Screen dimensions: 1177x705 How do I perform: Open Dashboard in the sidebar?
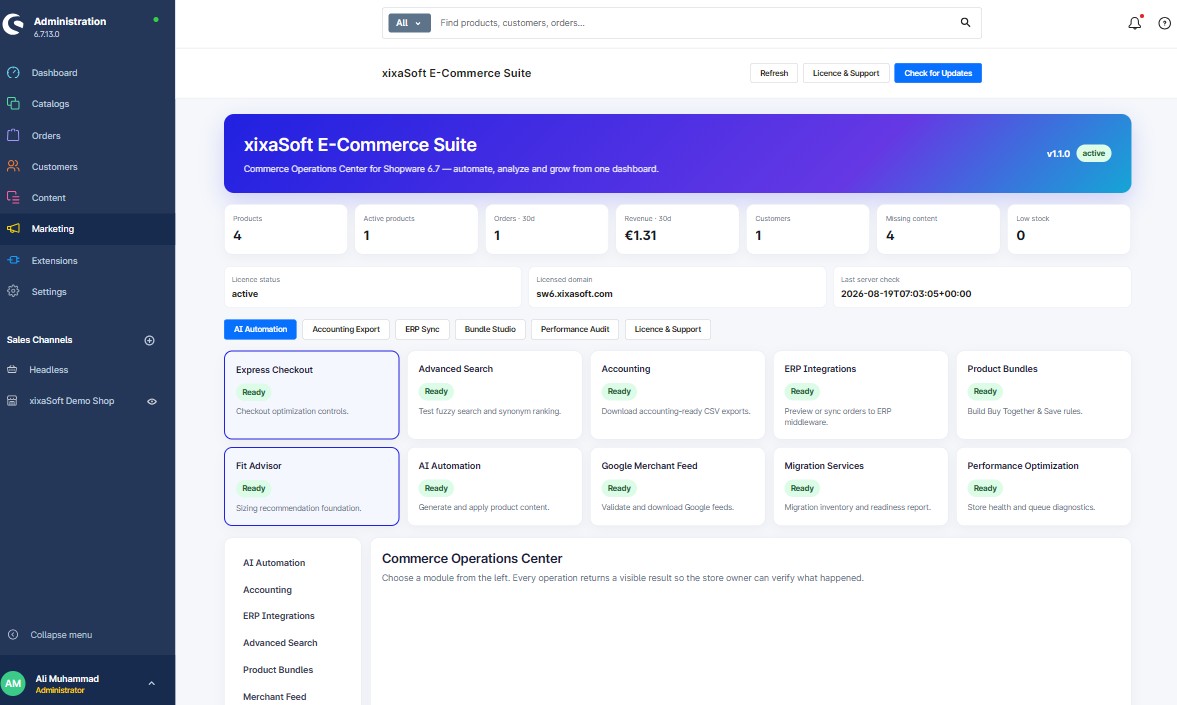point(54,73)
